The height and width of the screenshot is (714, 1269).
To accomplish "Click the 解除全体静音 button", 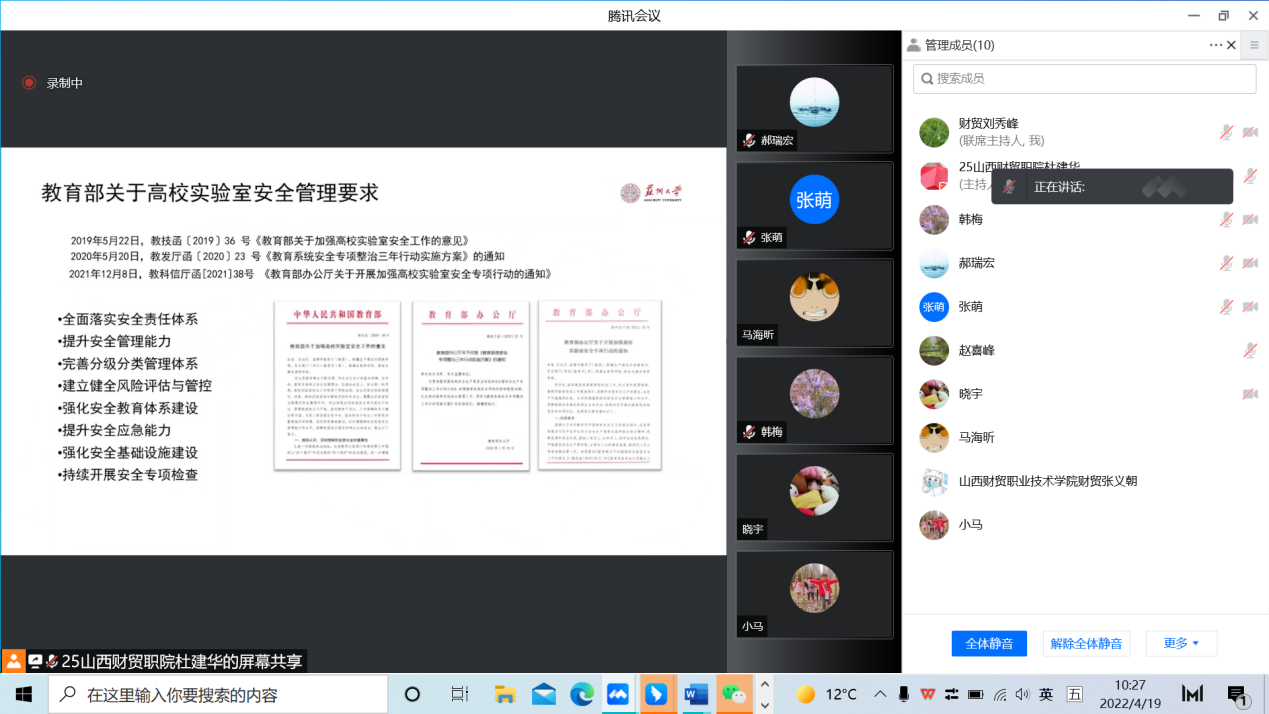I will [x=1086, y=644].
